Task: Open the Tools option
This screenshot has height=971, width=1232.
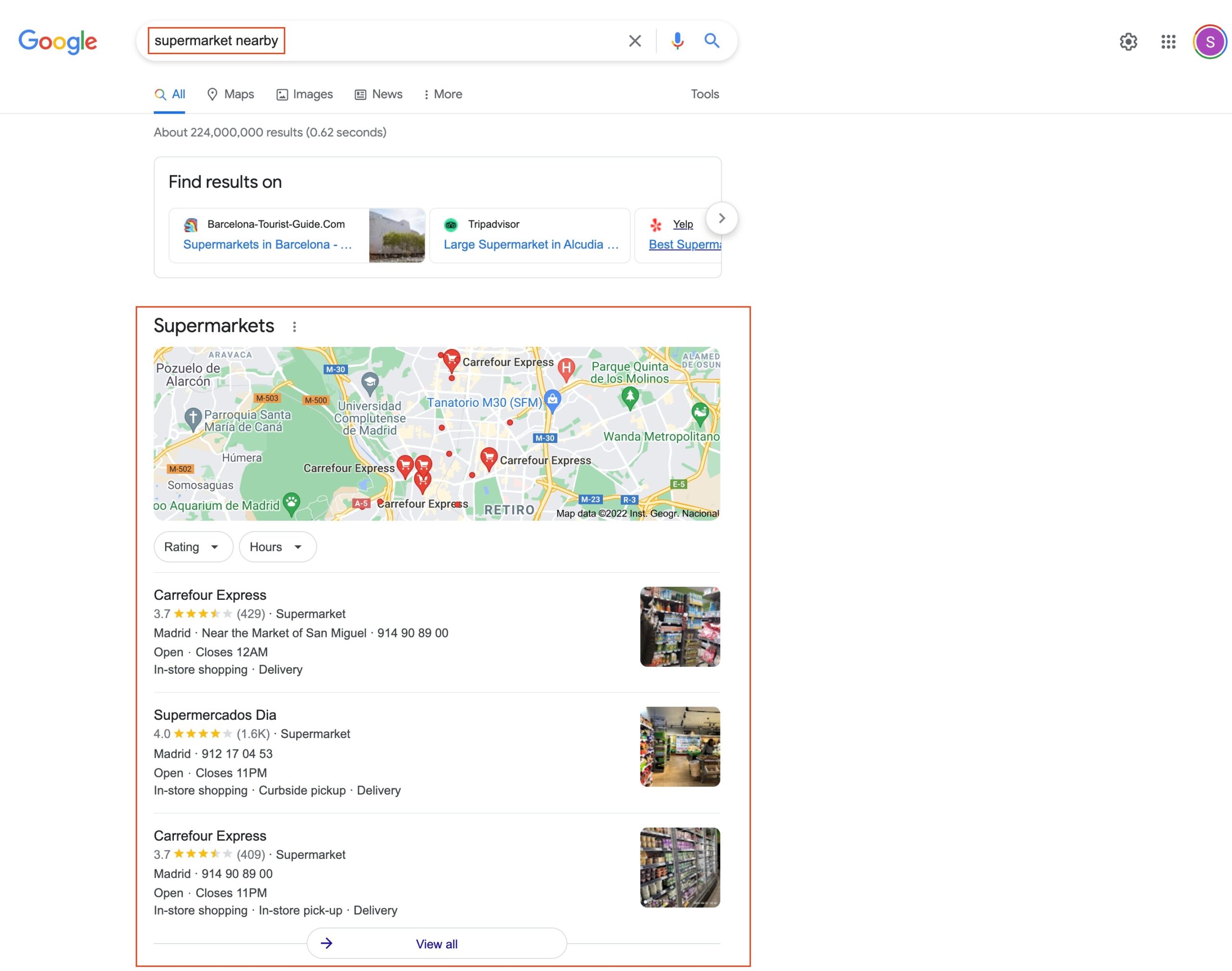Action: click(x=705, y=94)
